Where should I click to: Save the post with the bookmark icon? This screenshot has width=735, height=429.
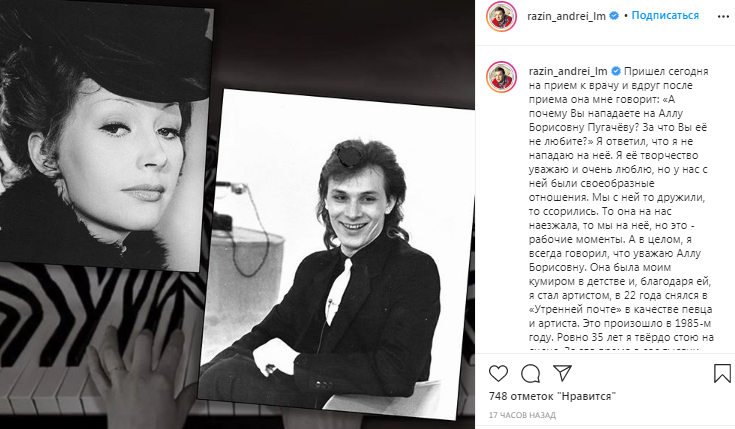[x=722, y=374]
